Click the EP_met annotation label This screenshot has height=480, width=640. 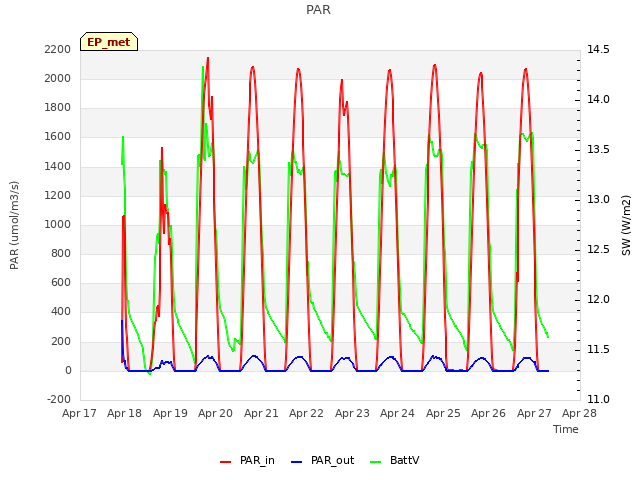pos(109,42)
